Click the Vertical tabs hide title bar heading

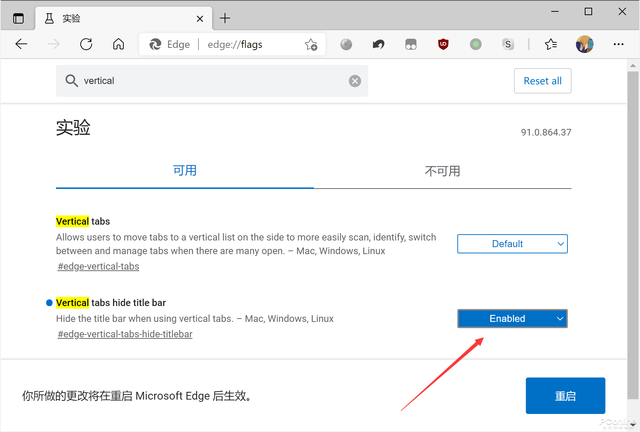click(111, 303)
